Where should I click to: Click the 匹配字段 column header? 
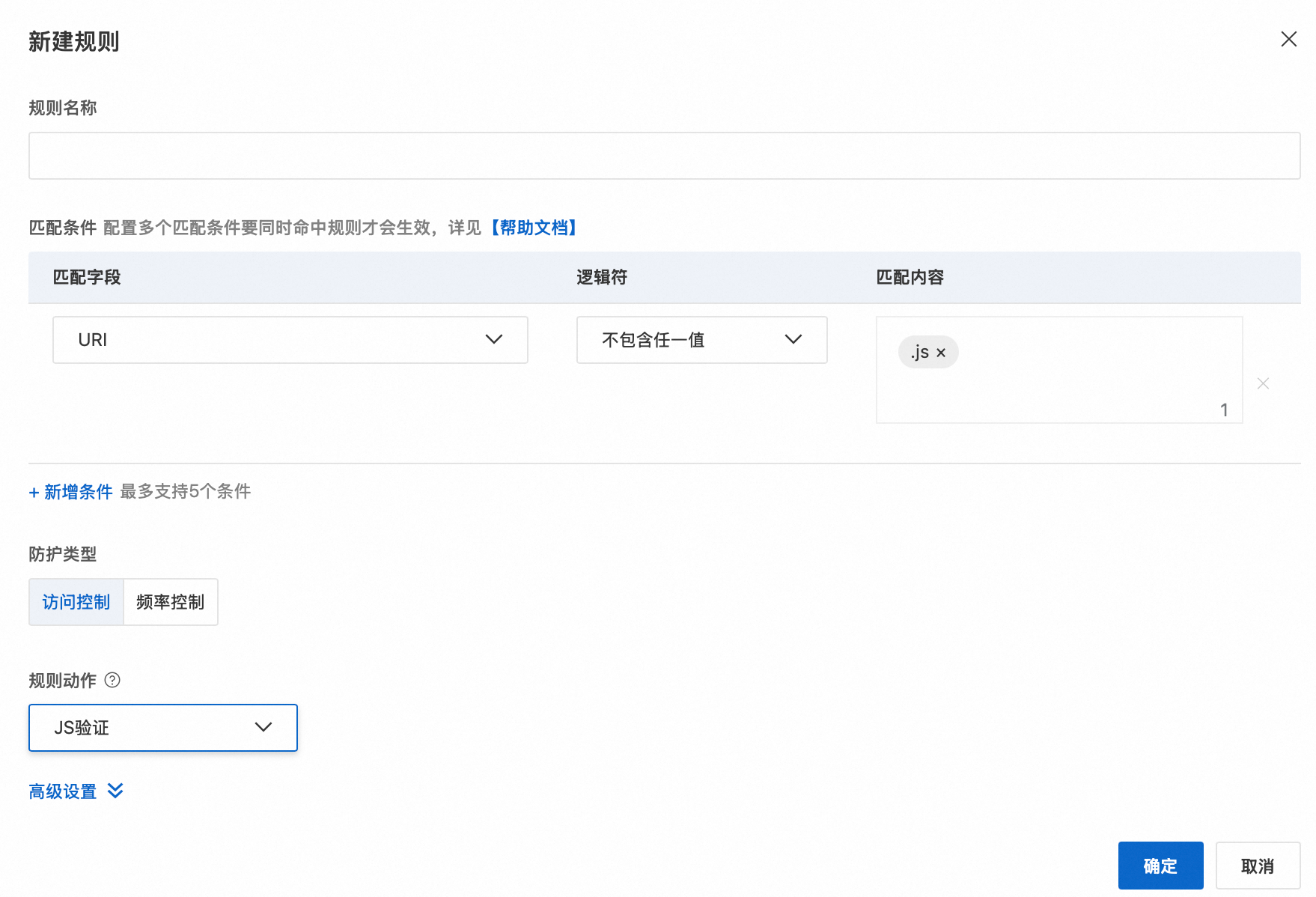[87, 277]
